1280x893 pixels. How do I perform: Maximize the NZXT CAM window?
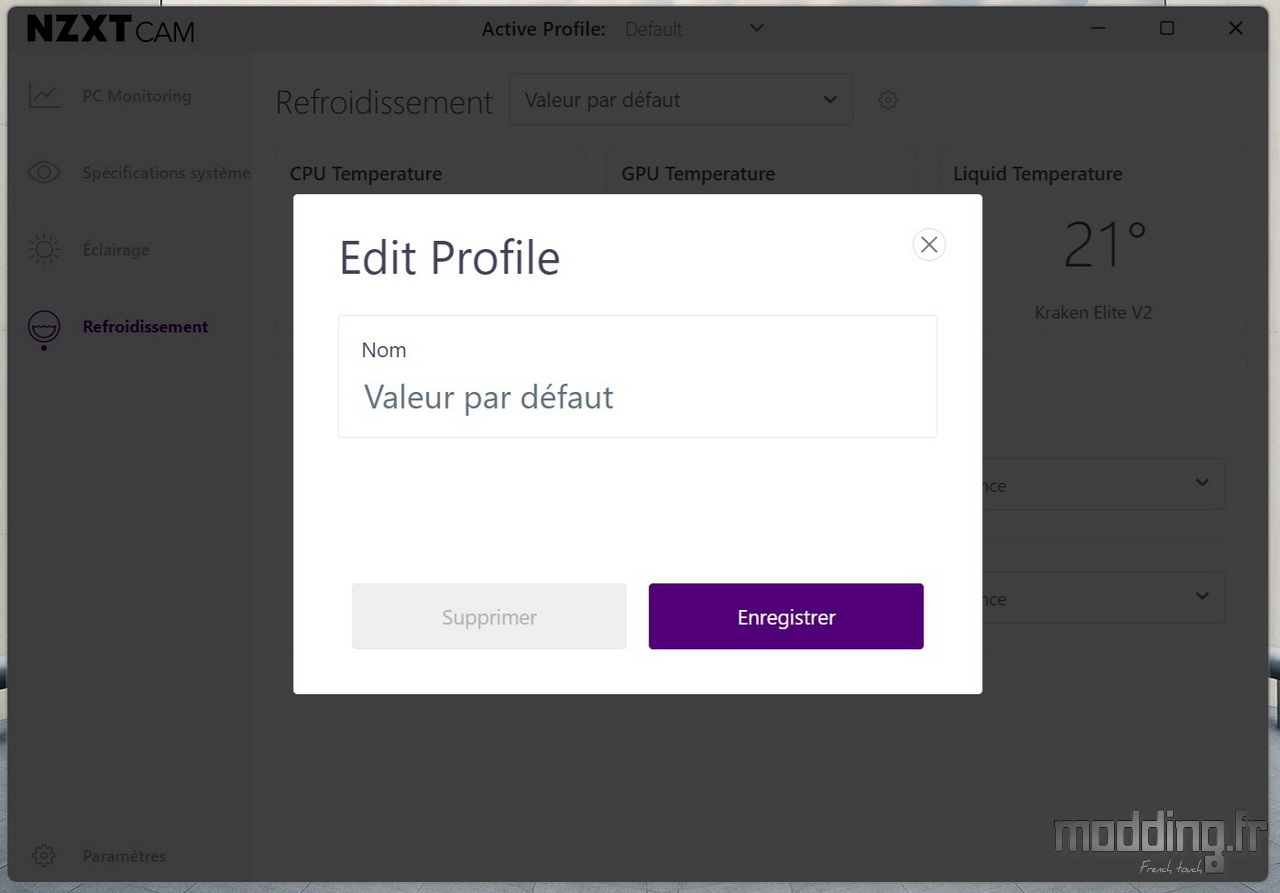tap(1167, 28)
